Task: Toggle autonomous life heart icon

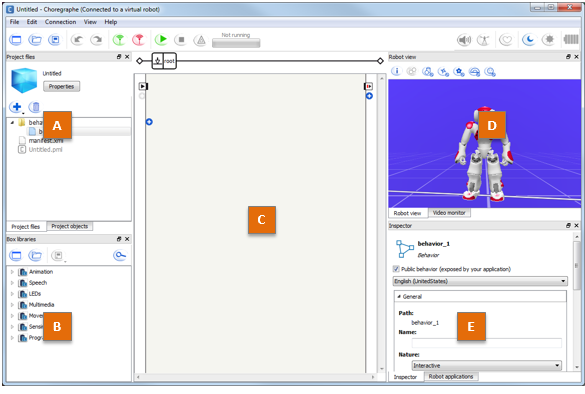Action: click(x=506, y=40)
